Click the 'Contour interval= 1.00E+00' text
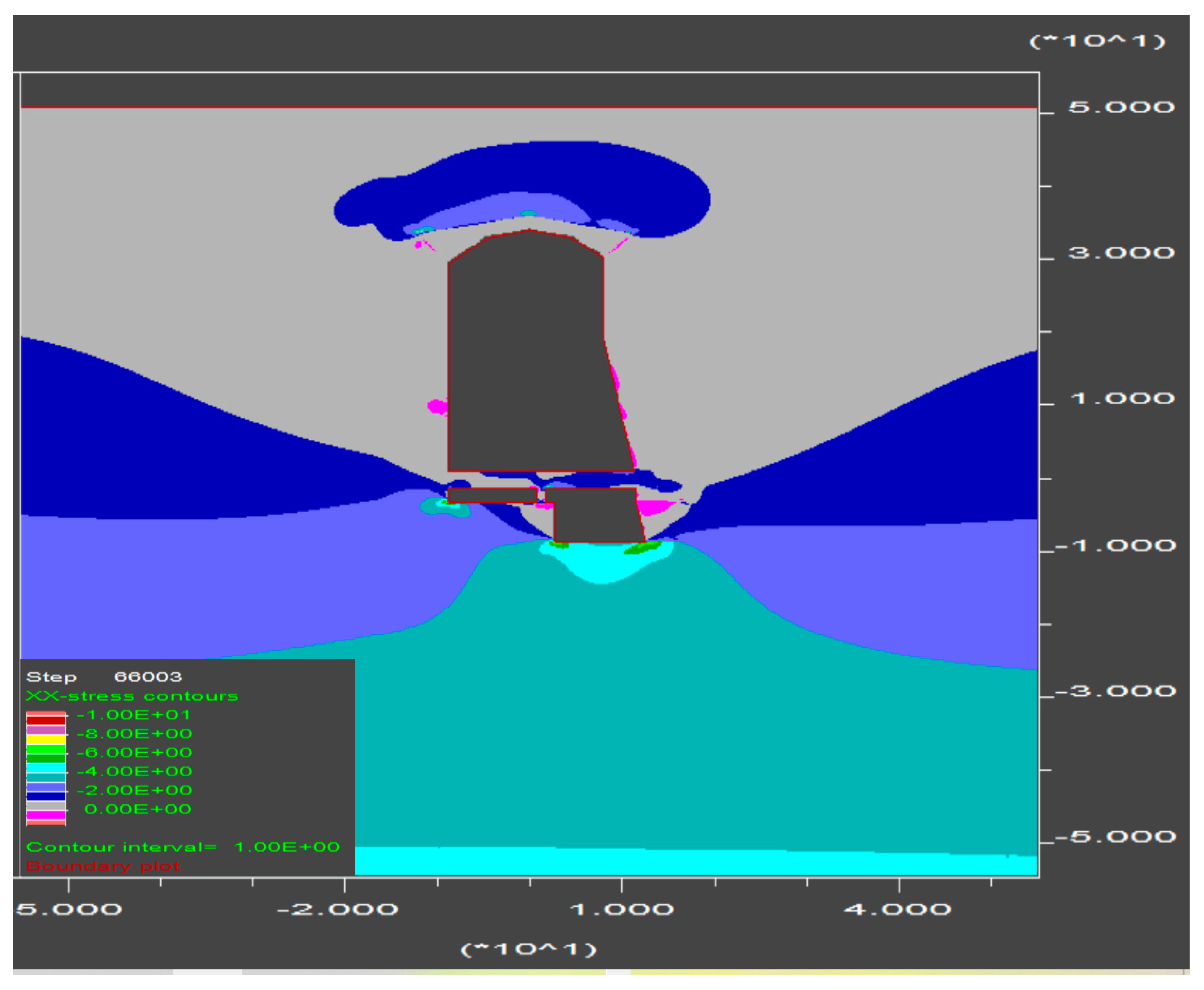 tap(182, 847)
